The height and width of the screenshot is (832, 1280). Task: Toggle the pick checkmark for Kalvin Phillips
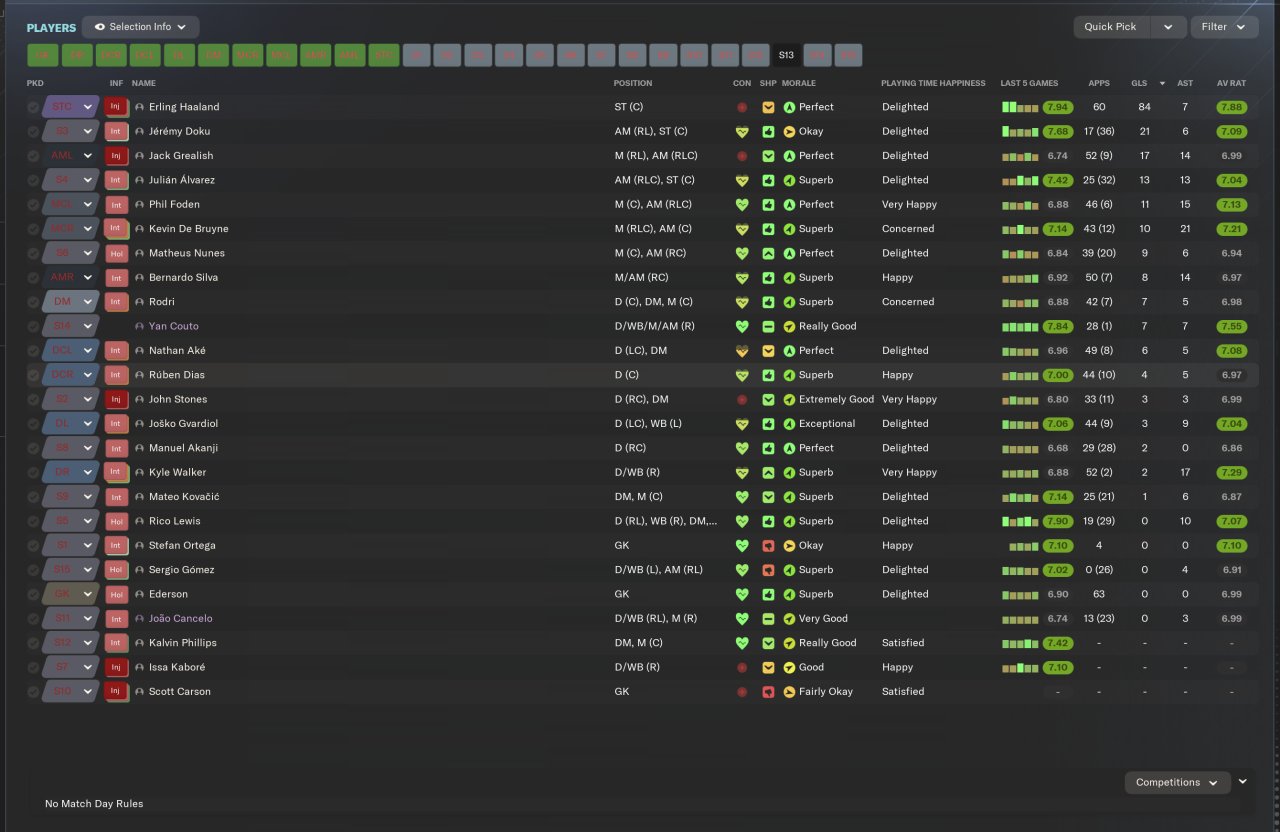click(x=33, y=643)
